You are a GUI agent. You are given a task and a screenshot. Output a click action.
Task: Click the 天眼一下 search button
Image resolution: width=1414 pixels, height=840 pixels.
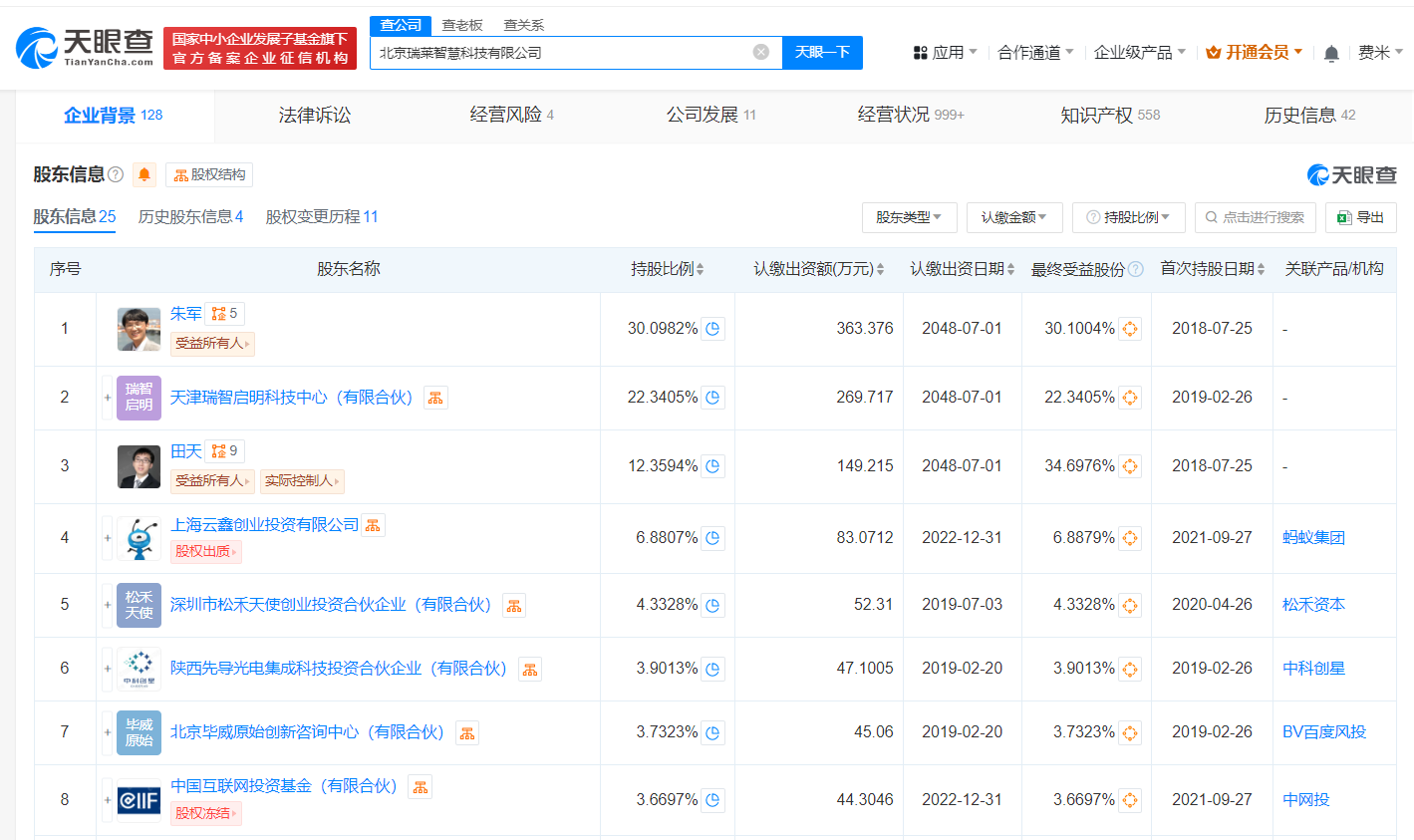(x=822, y=52)
